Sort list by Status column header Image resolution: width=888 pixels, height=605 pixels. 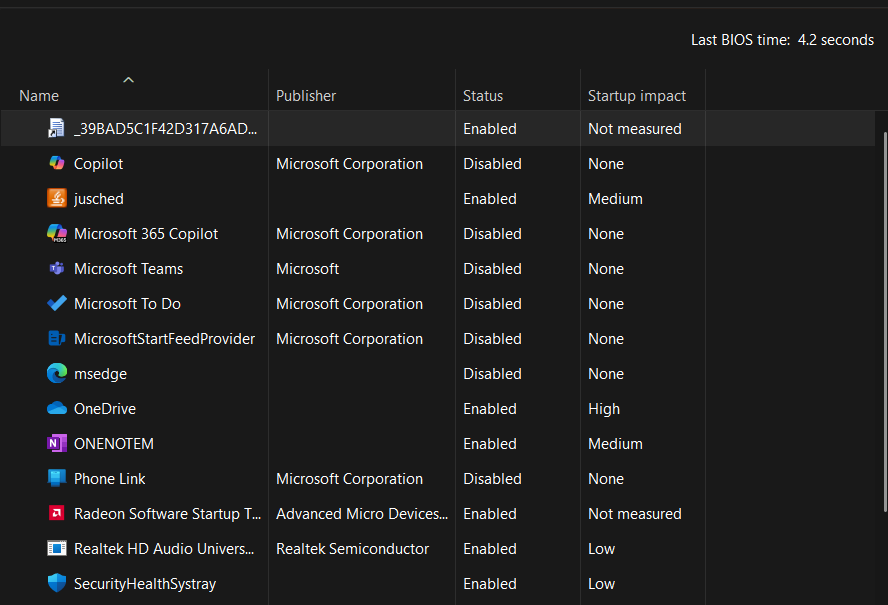coord(483,96)
